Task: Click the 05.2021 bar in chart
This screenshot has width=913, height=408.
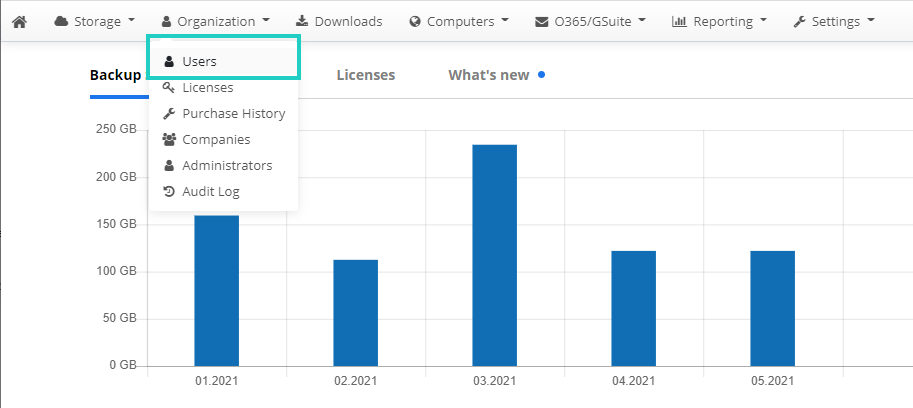Action: click(x=773, y=308)
